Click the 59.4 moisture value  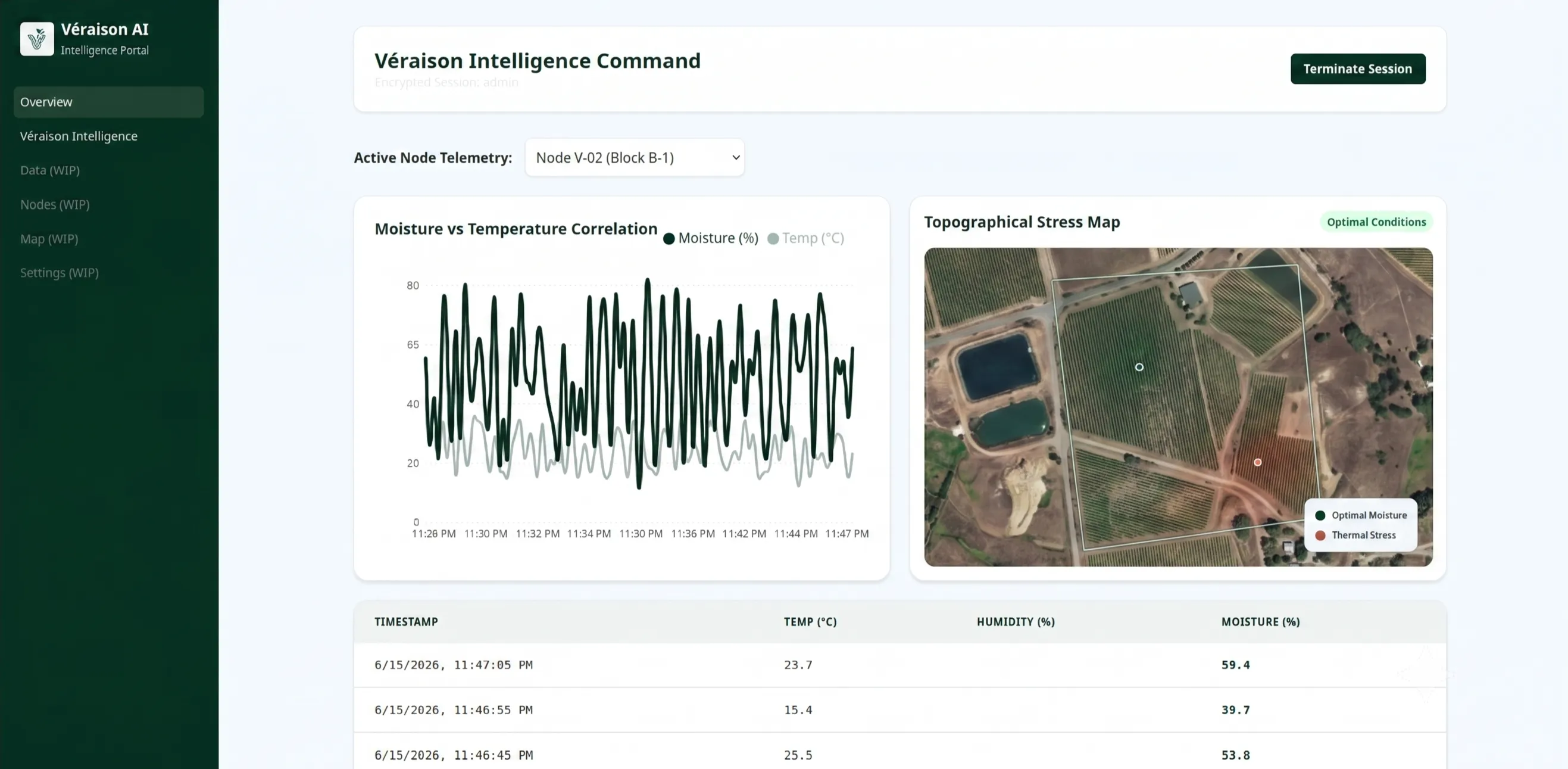point(1236,665)
